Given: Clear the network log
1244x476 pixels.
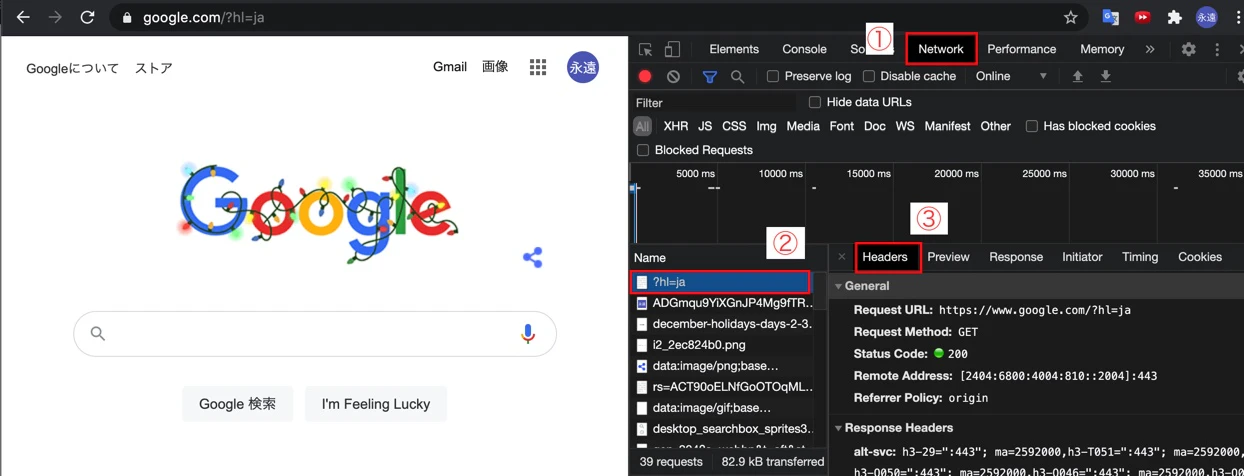Looking at the screenshot, I should (674, 76).
